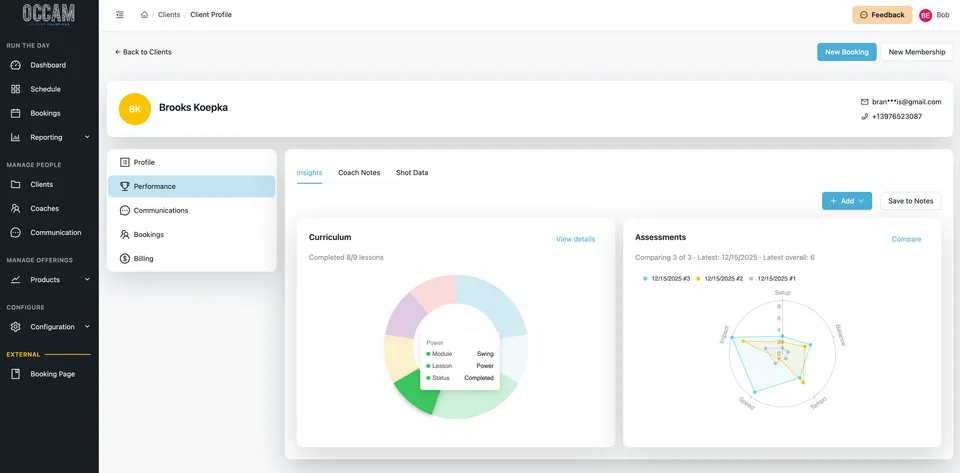This screenshot has width=960, height=473.
Task: Open Communication item in main sidebar
Action: 49,233
